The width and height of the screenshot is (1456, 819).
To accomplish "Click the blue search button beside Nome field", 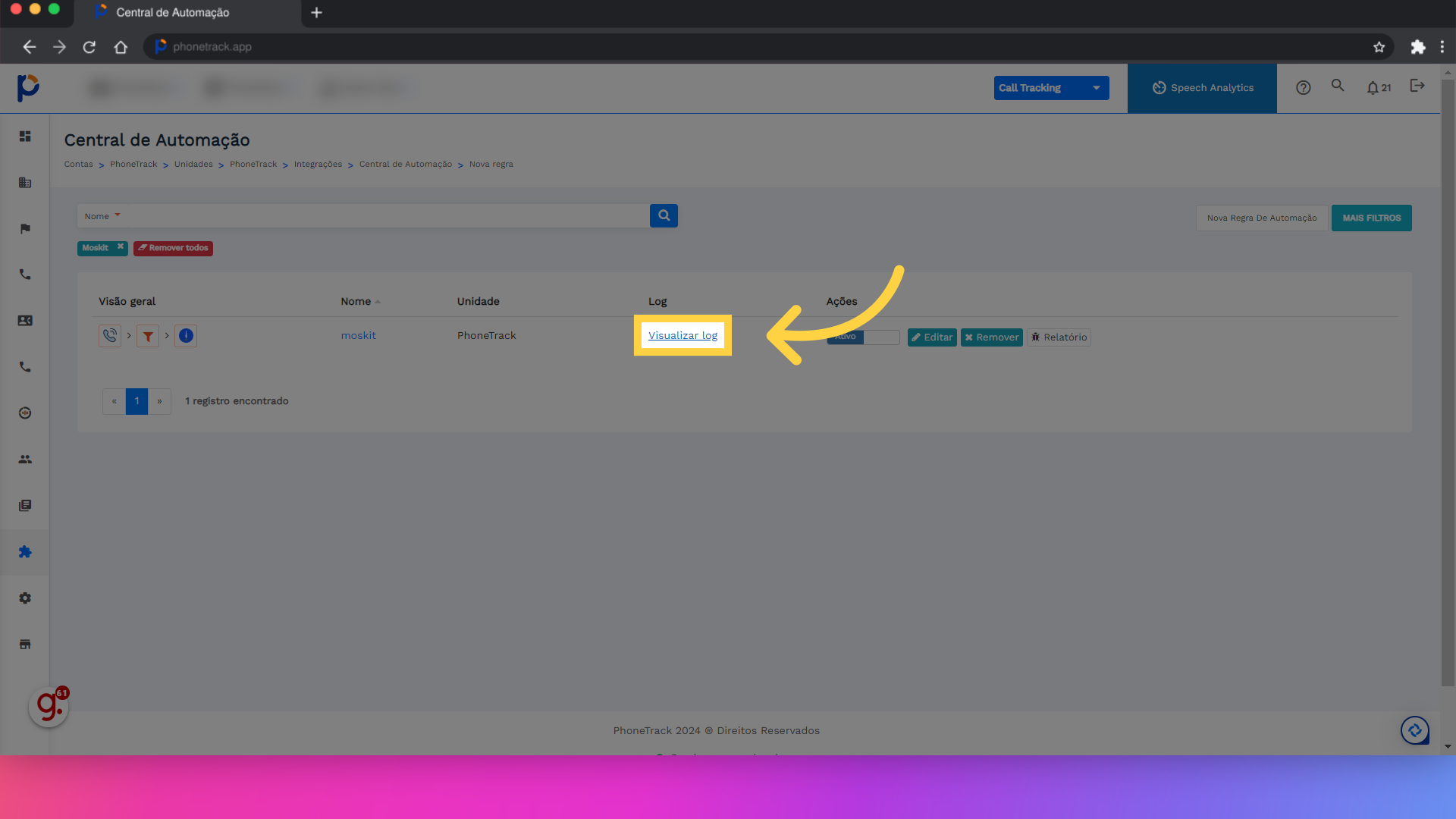I will point(664,216).
